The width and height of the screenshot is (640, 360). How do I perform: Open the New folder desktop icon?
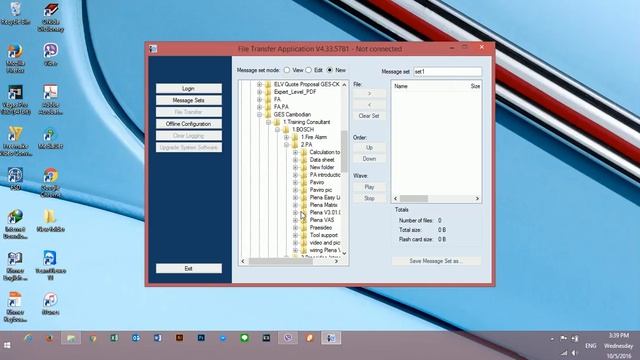tap(50, 221)
